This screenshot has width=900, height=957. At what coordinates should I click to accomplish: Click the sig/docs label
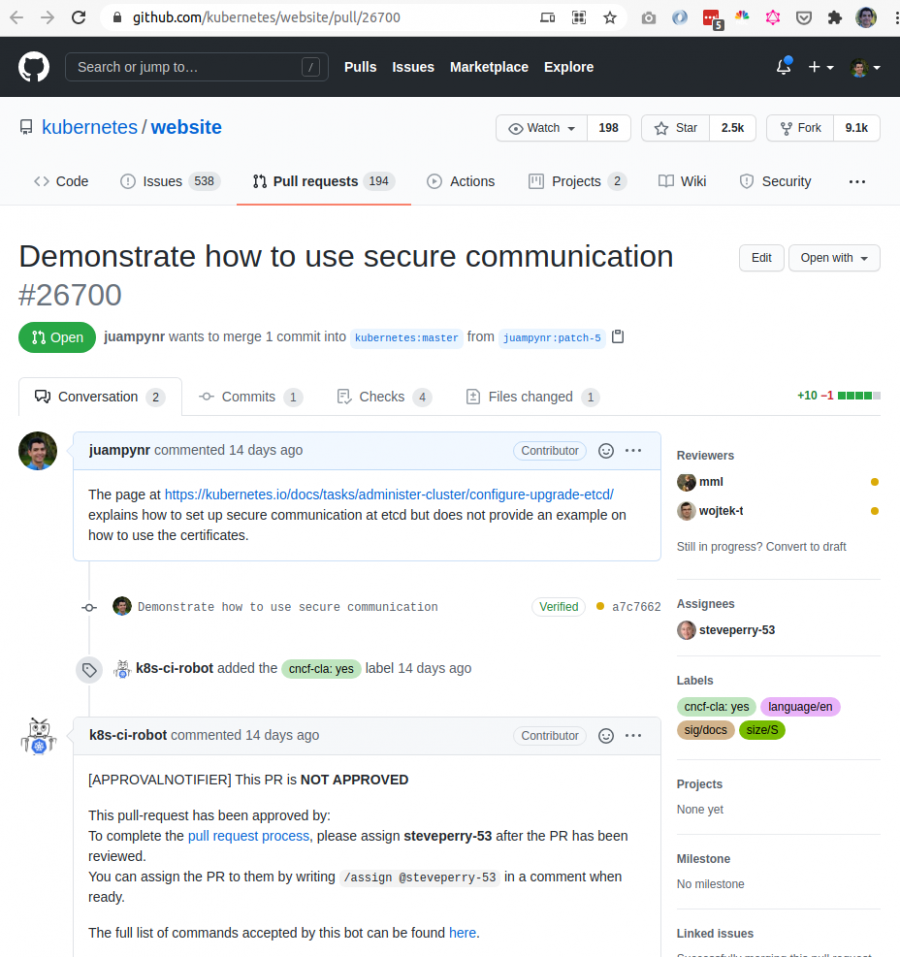pos(705,730)
